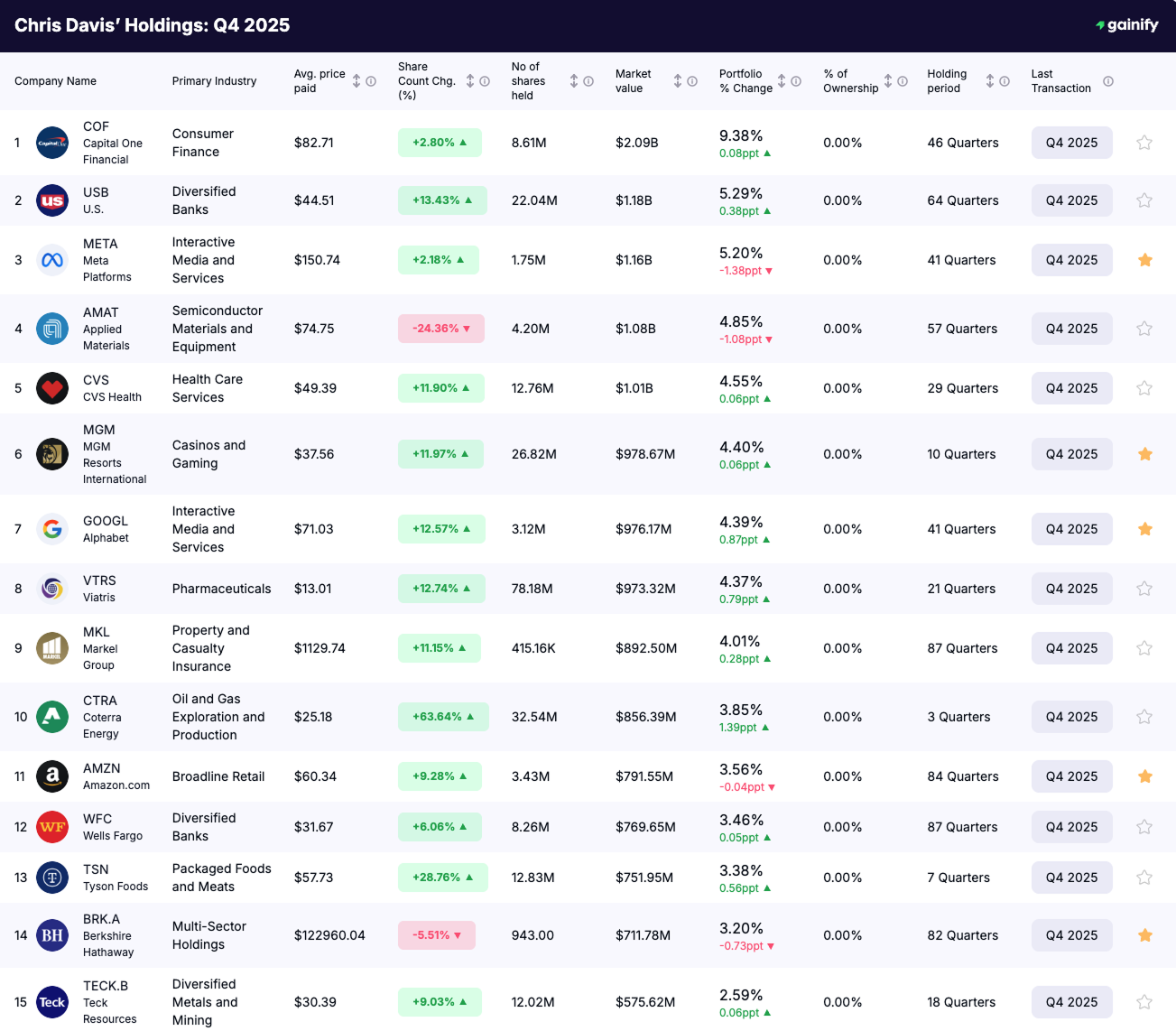Click the Primary Industry column header
This screenshot has width=1176, height=1031.
pyautogui.click(x=214, y=80)
